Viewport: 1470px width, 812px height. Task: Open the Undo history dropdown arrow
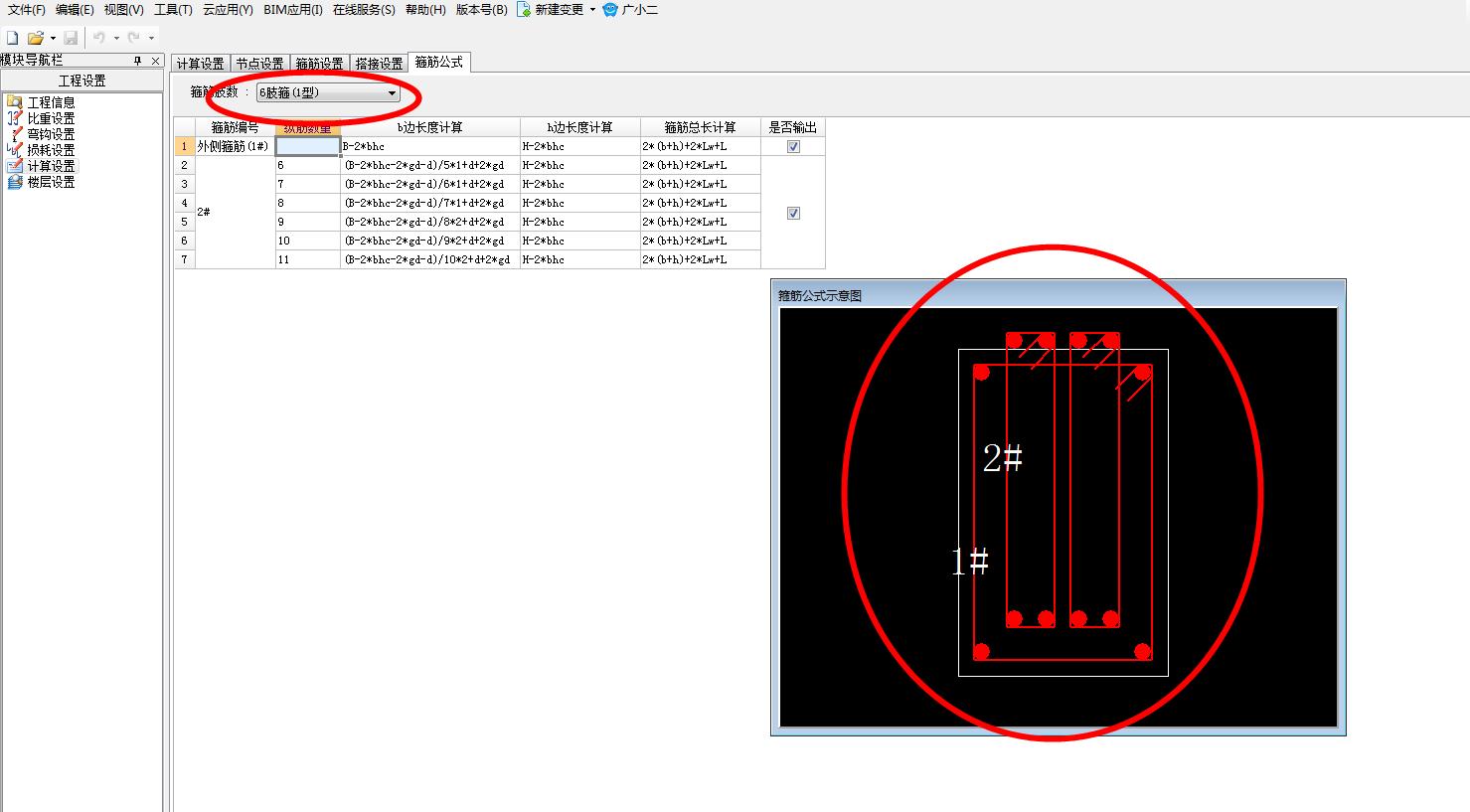point(116,38)
